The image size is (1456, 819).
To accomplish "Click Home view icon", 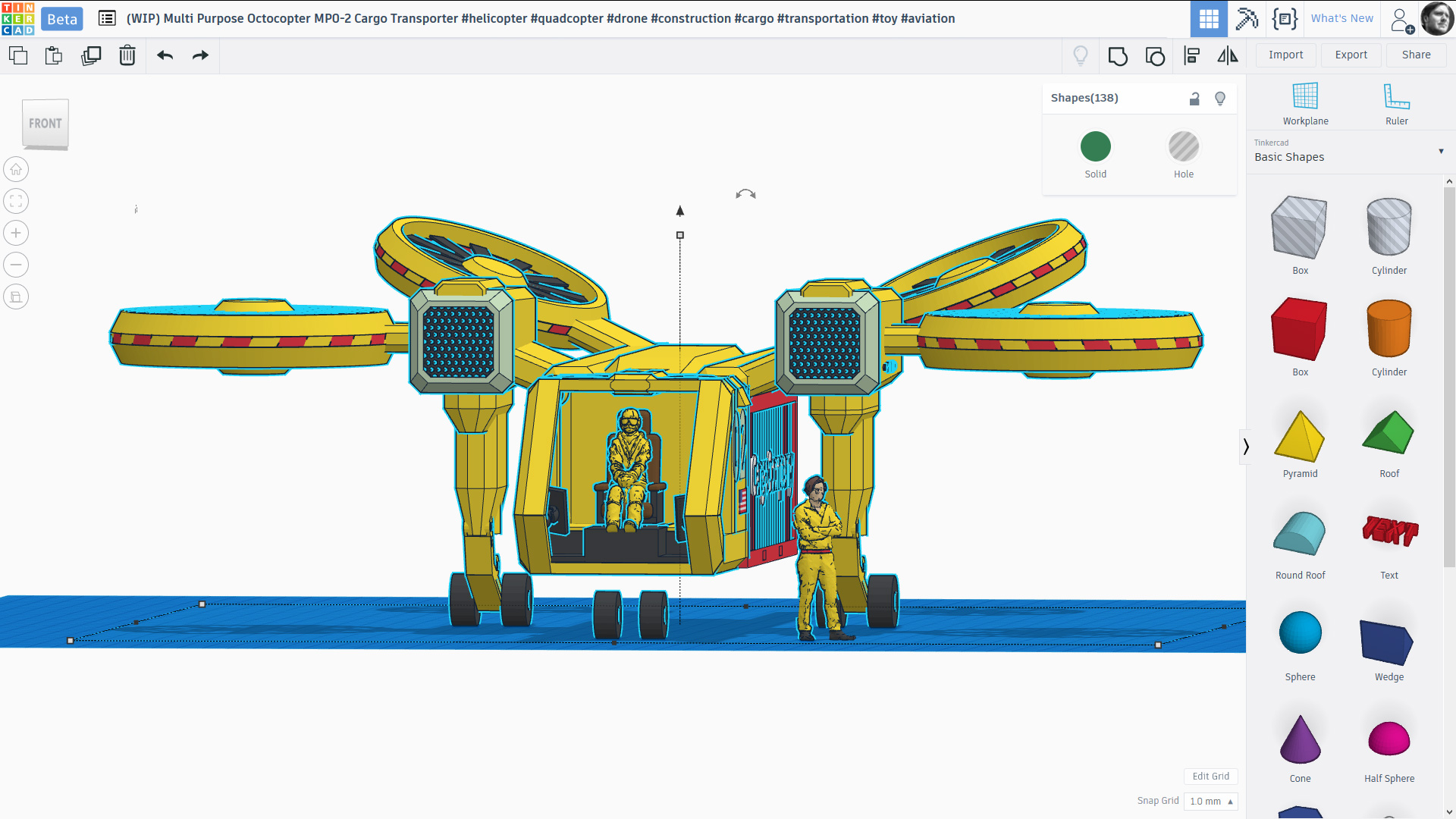I will click(x=16, y=169).
